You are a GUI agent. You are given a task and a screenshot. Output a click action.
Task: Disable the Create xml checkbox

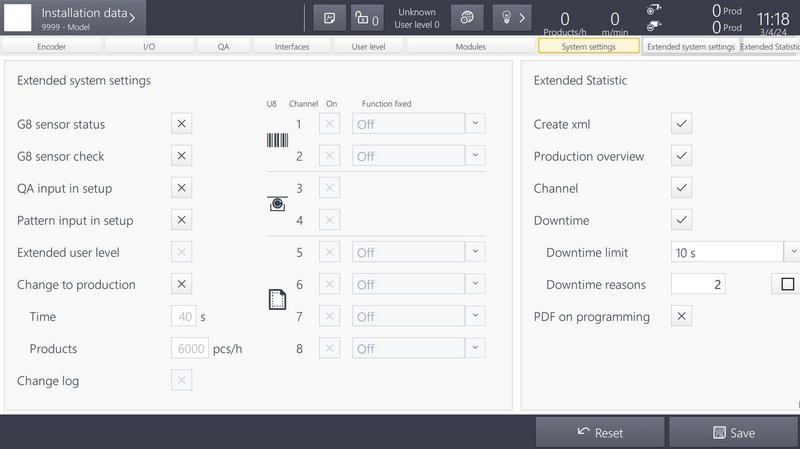coord(682,124)
